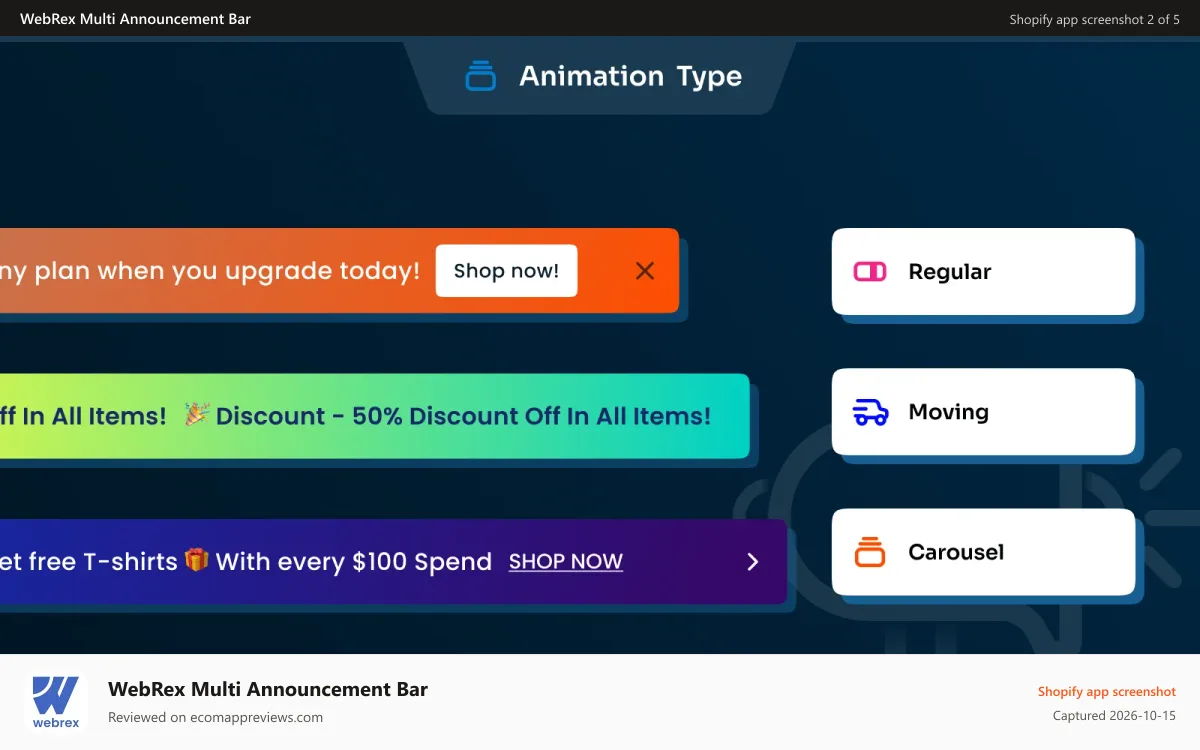Viewport: 1200px width, 750px height.
Task: Click the Animation Type stacked bars icon
Action: (x=481, y=76)
